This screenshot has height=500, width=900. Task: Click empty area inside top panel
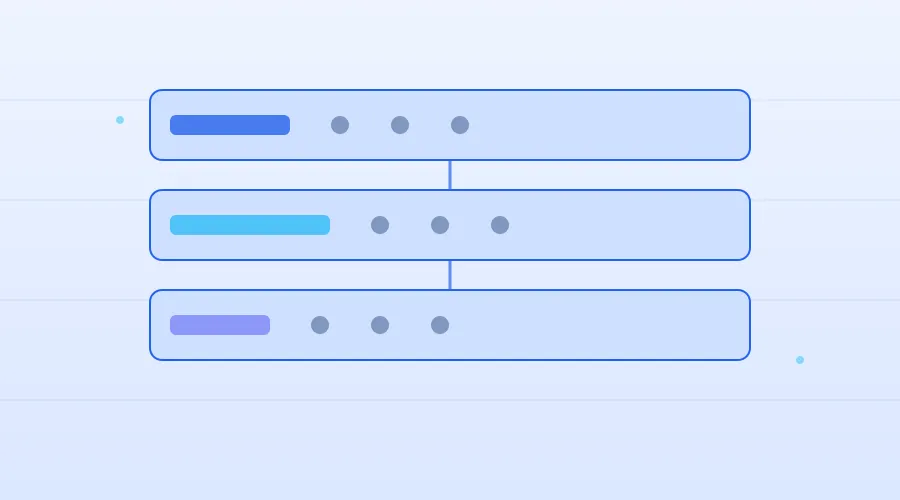608,125
